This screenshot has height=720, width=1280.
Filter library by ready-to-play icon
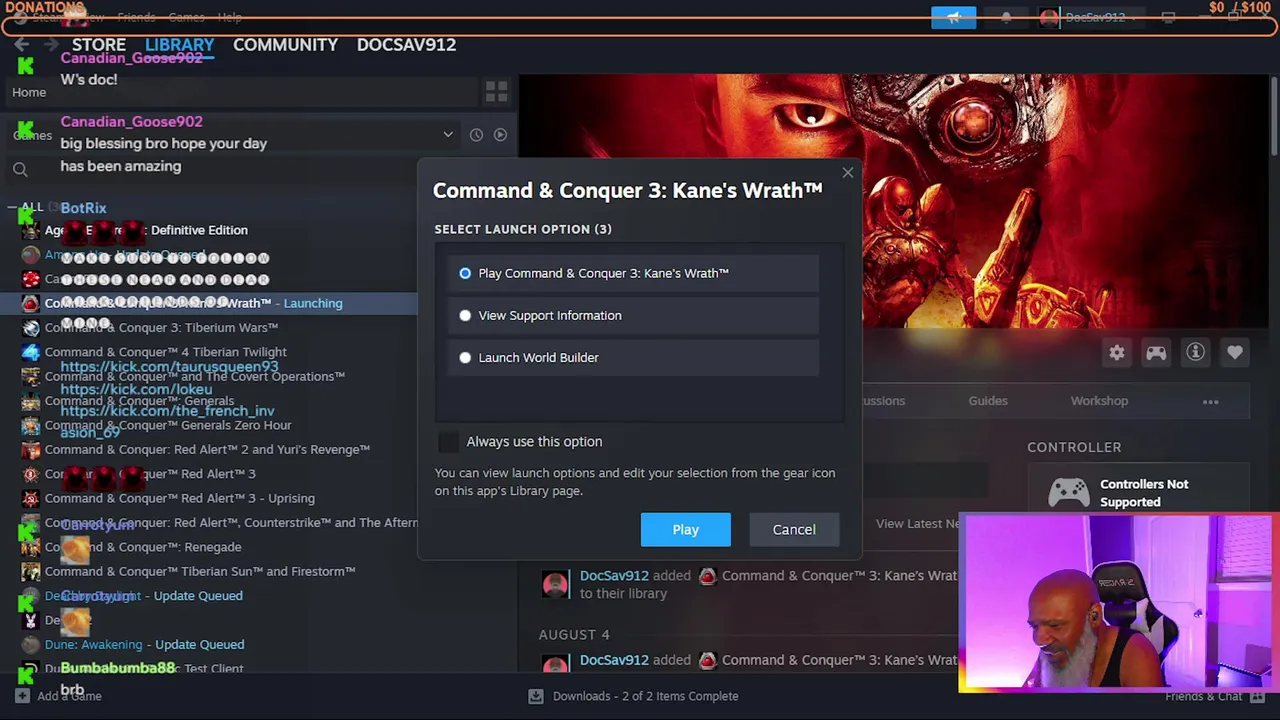(x=500, y=135)
